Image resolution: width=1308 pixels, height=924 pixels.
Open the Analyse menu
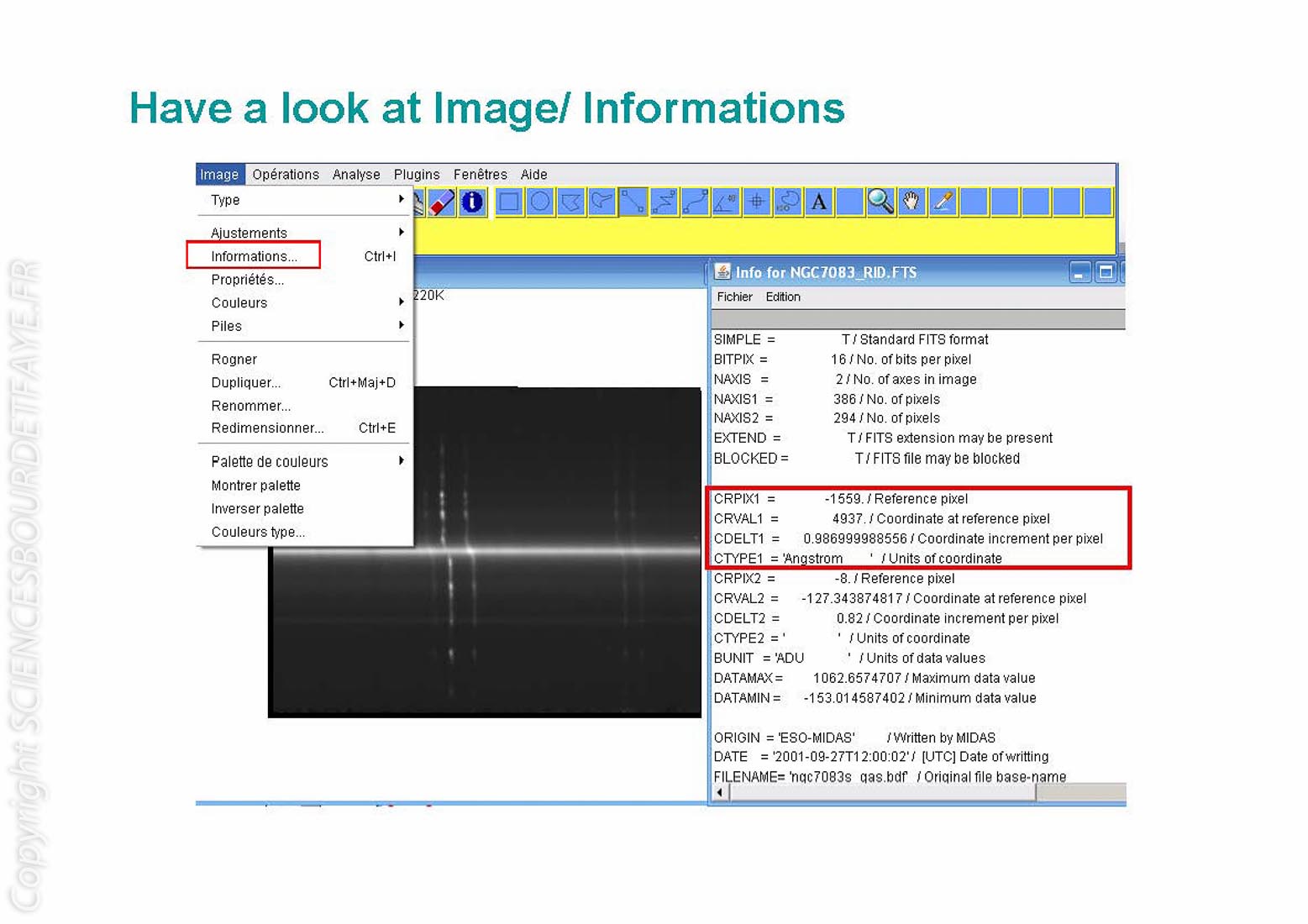pos(356,174)
